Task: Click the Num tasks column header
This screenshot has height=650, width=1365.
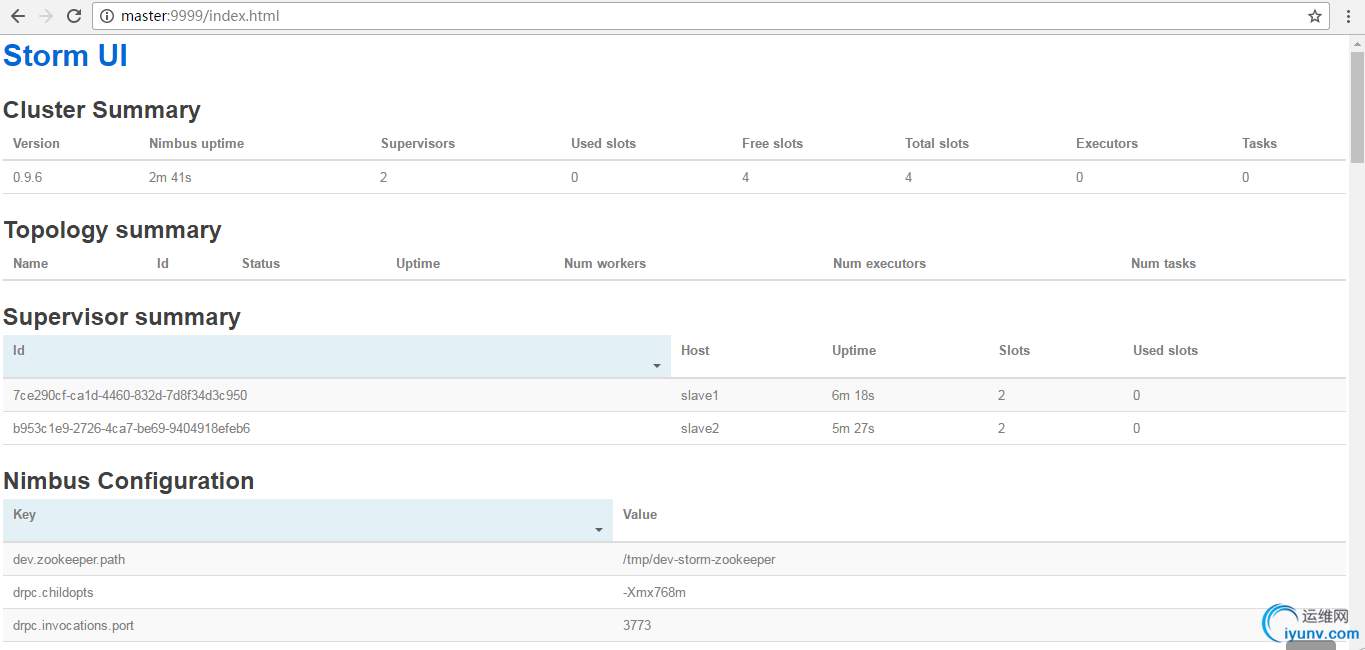Action: point(1163,263)
